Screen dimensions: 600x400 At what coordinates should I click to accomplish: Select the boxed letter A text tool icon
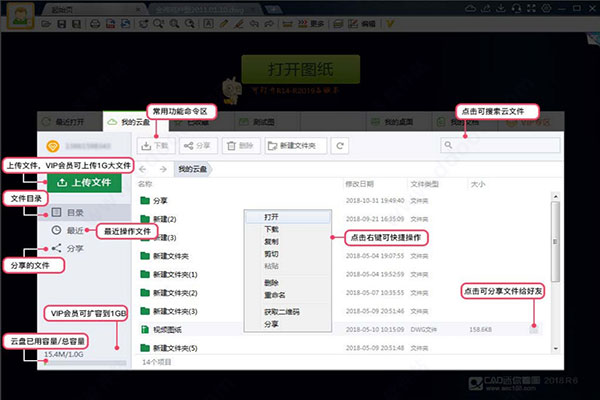tap(208, 24)
